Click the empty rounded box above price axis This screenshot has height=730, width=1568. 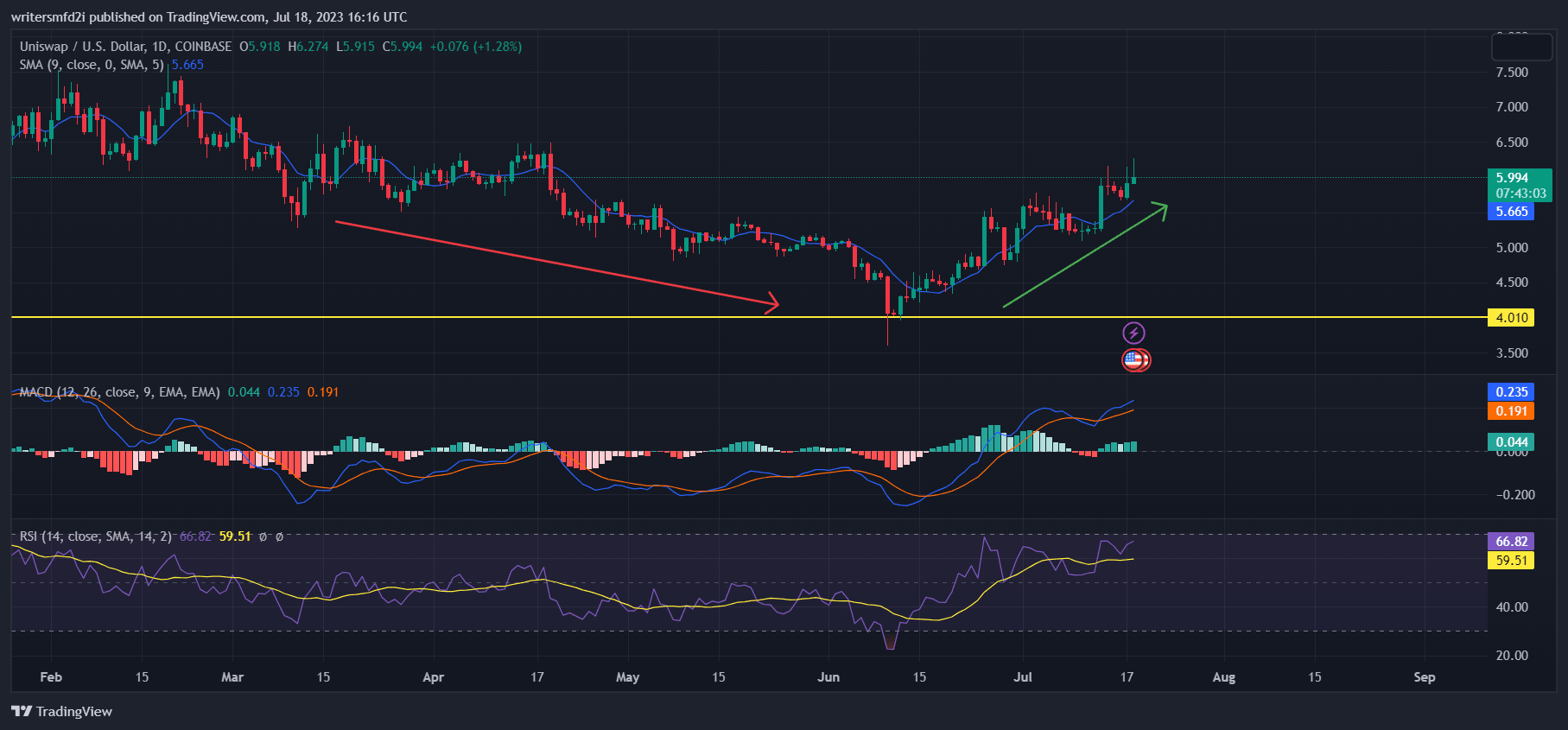[x=1521, y=47]
